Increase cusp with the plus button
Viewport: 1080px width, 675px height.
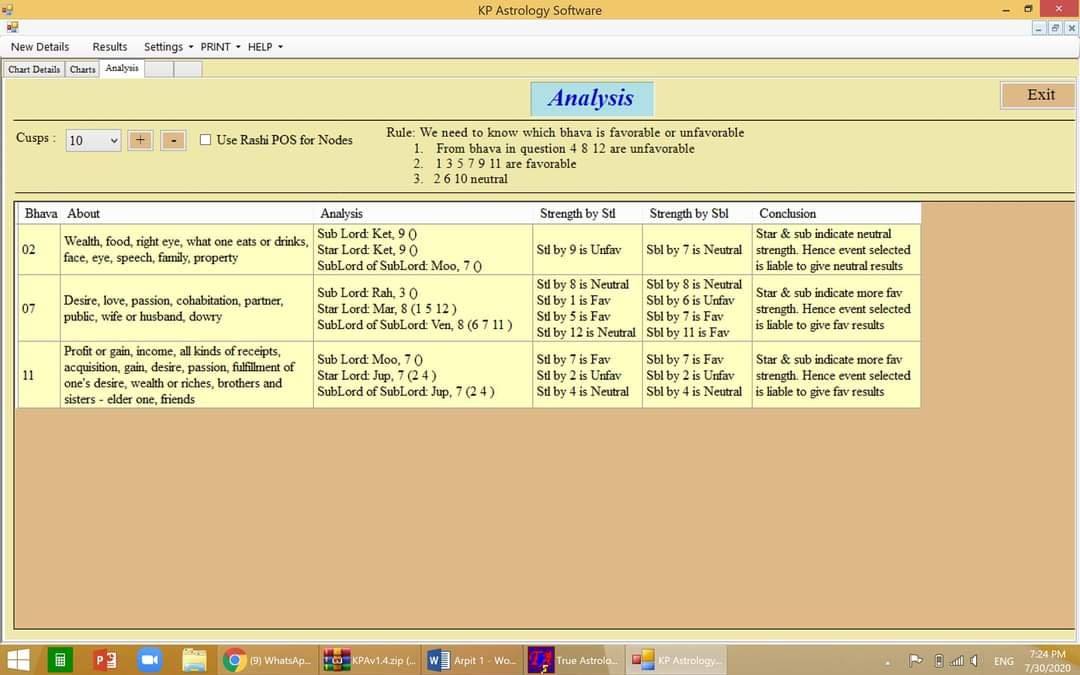point(140,141)
